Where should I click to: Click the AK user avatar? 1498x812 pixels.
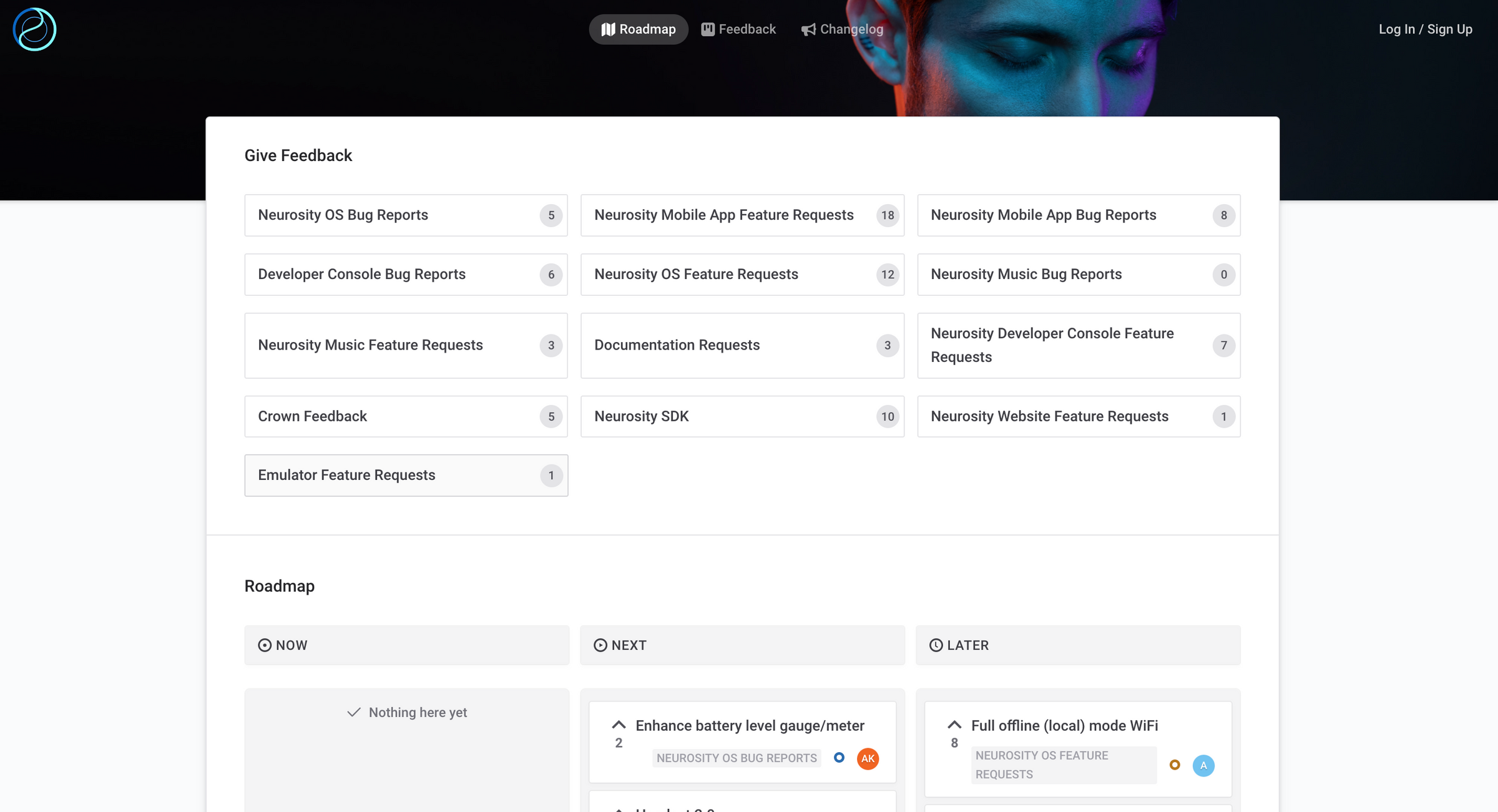[868, 758]
